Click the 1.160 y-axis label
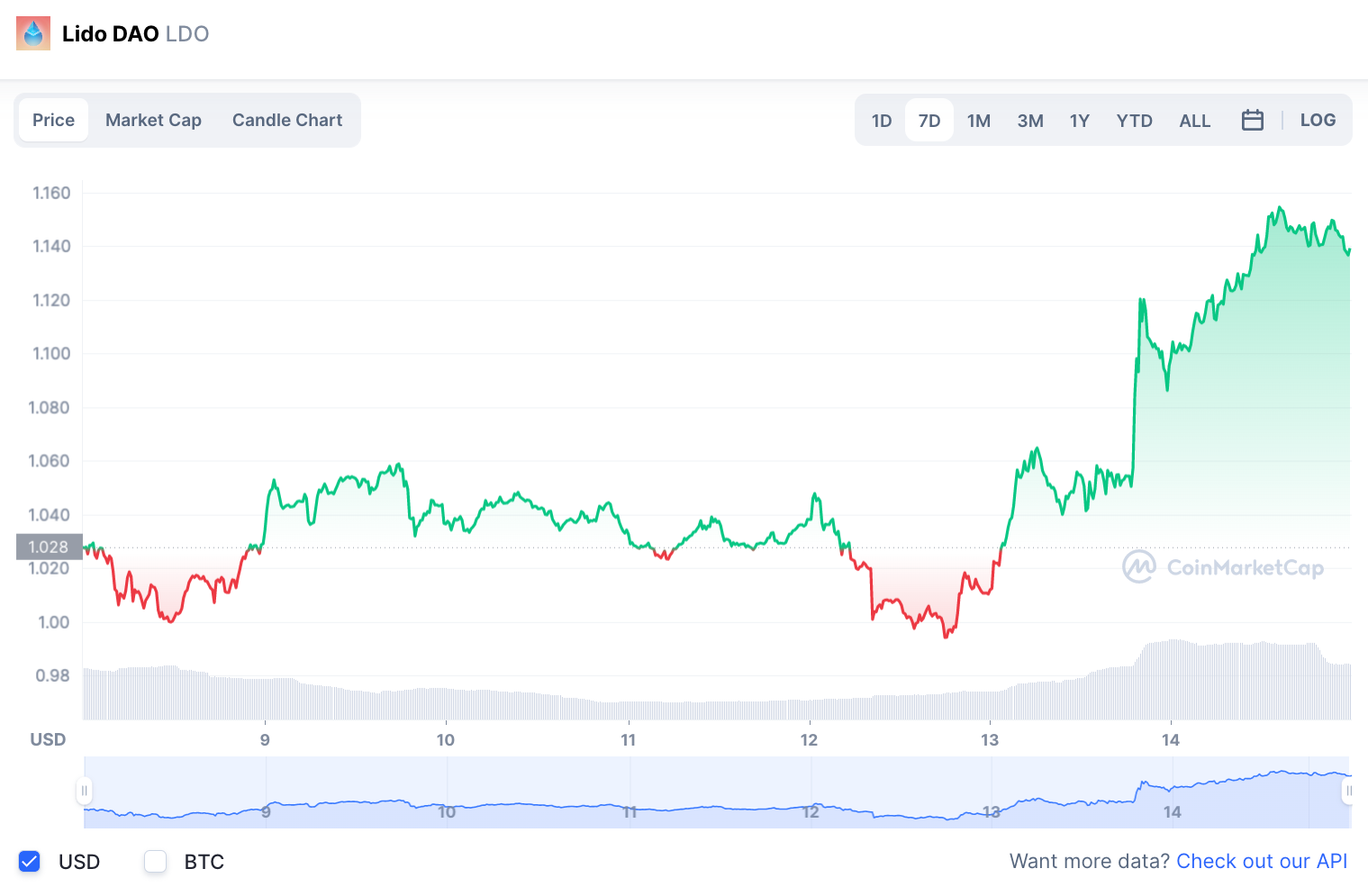The image size is (1368, 896). pyautogui.click(x=51, y=193)
